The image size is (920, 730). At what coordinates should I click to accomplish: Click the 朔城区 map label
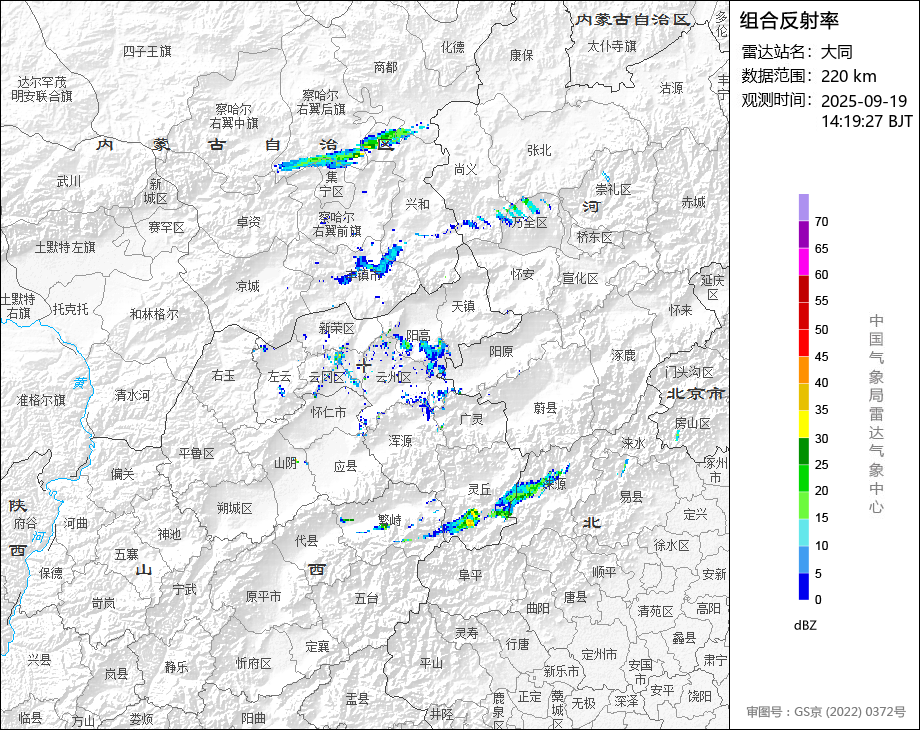(x=235, y=509)
